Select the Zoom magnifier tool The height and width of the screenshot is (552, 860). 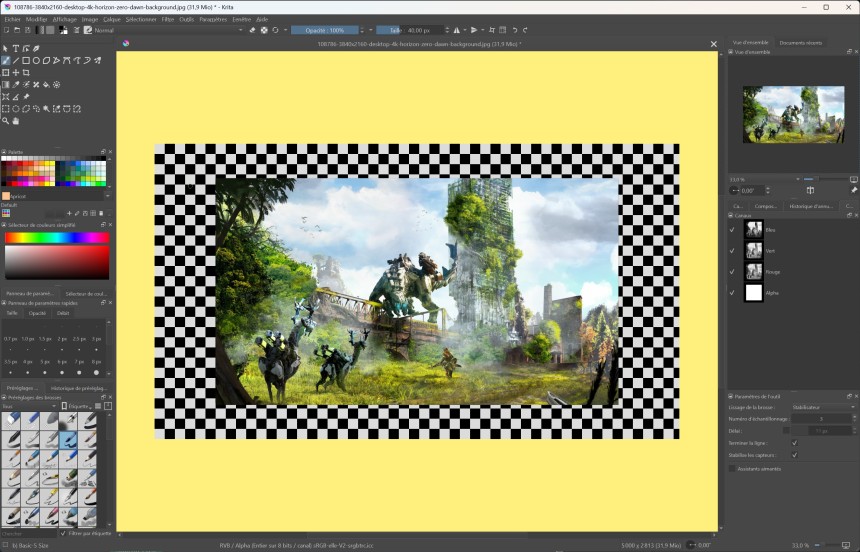click(x=6, y=121)
